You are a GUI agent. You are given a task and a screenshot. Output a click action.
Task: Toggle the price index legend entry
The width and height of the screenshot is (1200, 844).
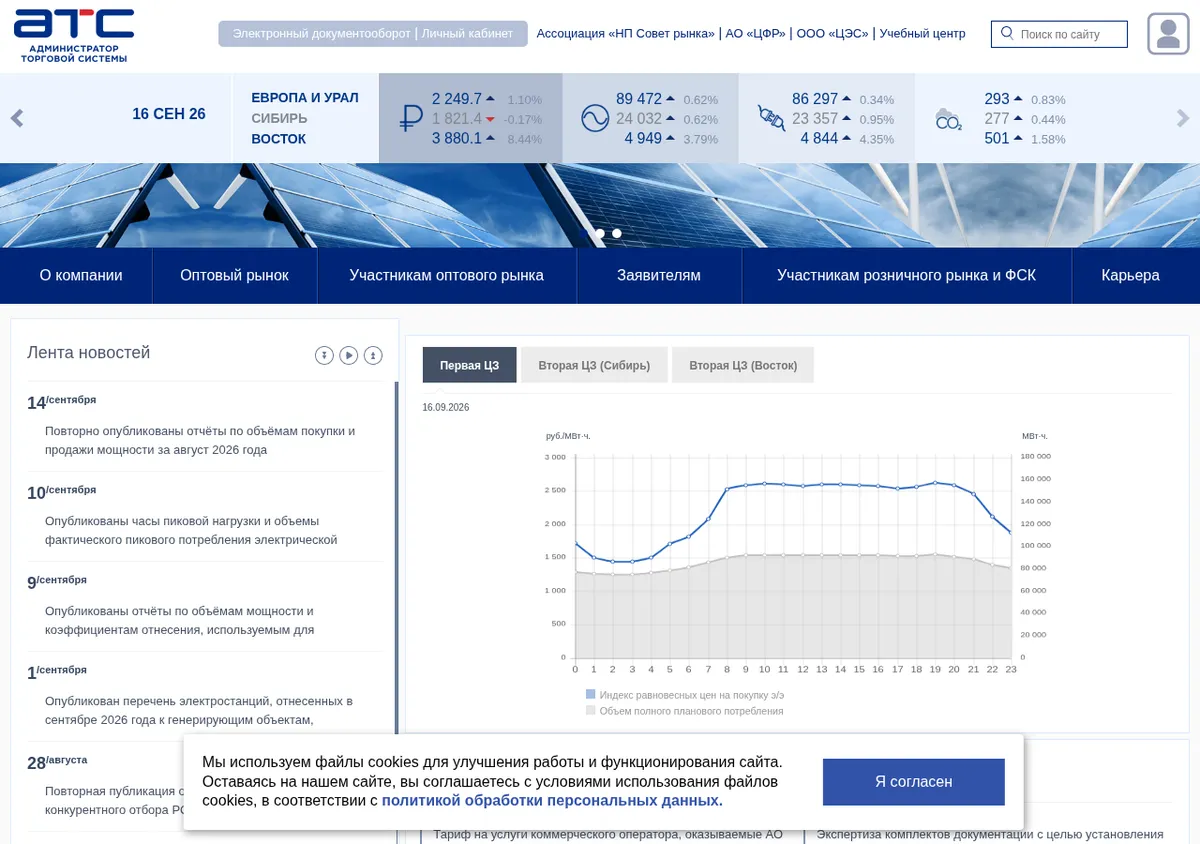tap(685, 694)
